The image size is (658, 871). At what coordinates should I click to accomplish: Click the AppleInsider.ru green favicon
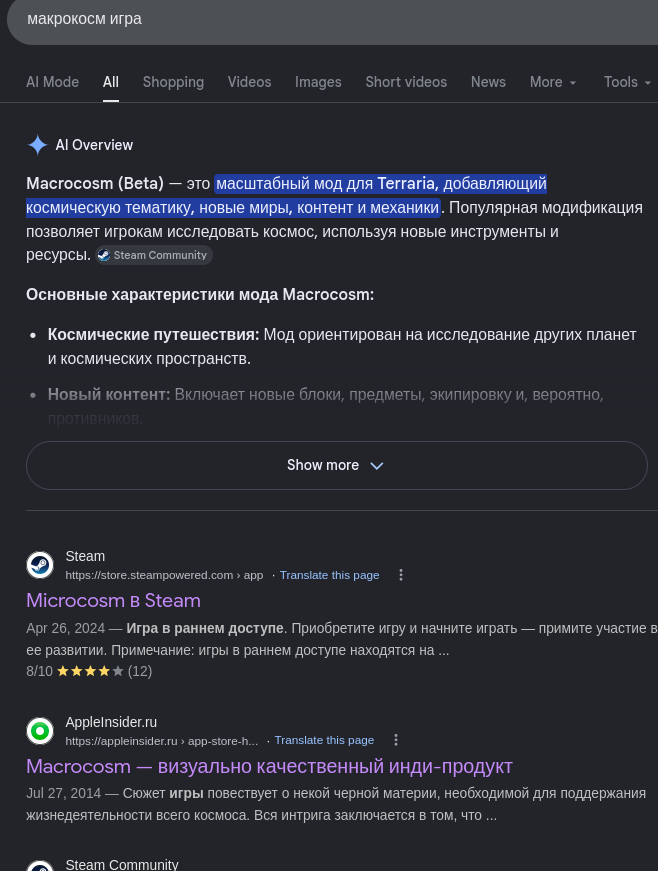coord(40,730)
